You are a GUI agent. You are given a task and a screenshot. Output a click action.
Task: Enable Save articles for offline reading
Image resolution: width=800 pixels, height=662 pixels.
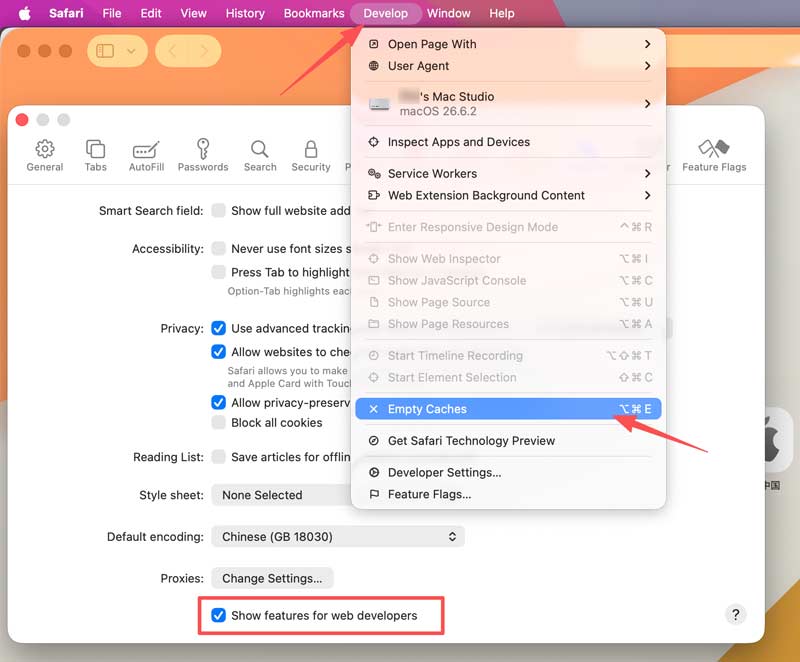[218, 456]
